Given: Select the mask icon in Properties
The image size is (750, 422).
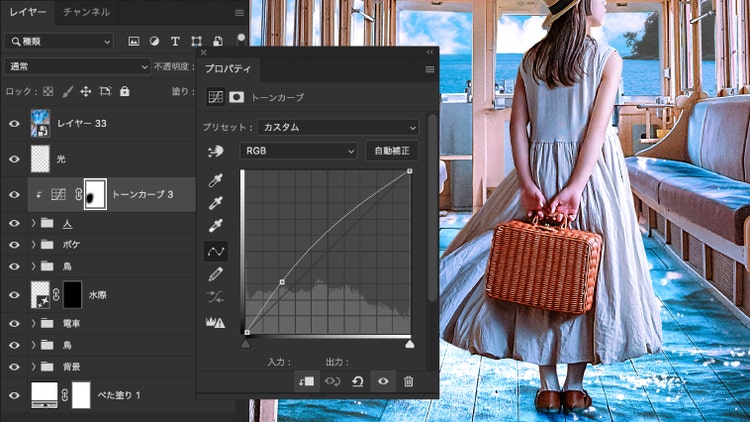Looking at the screenshot, I should click(236, 97).
